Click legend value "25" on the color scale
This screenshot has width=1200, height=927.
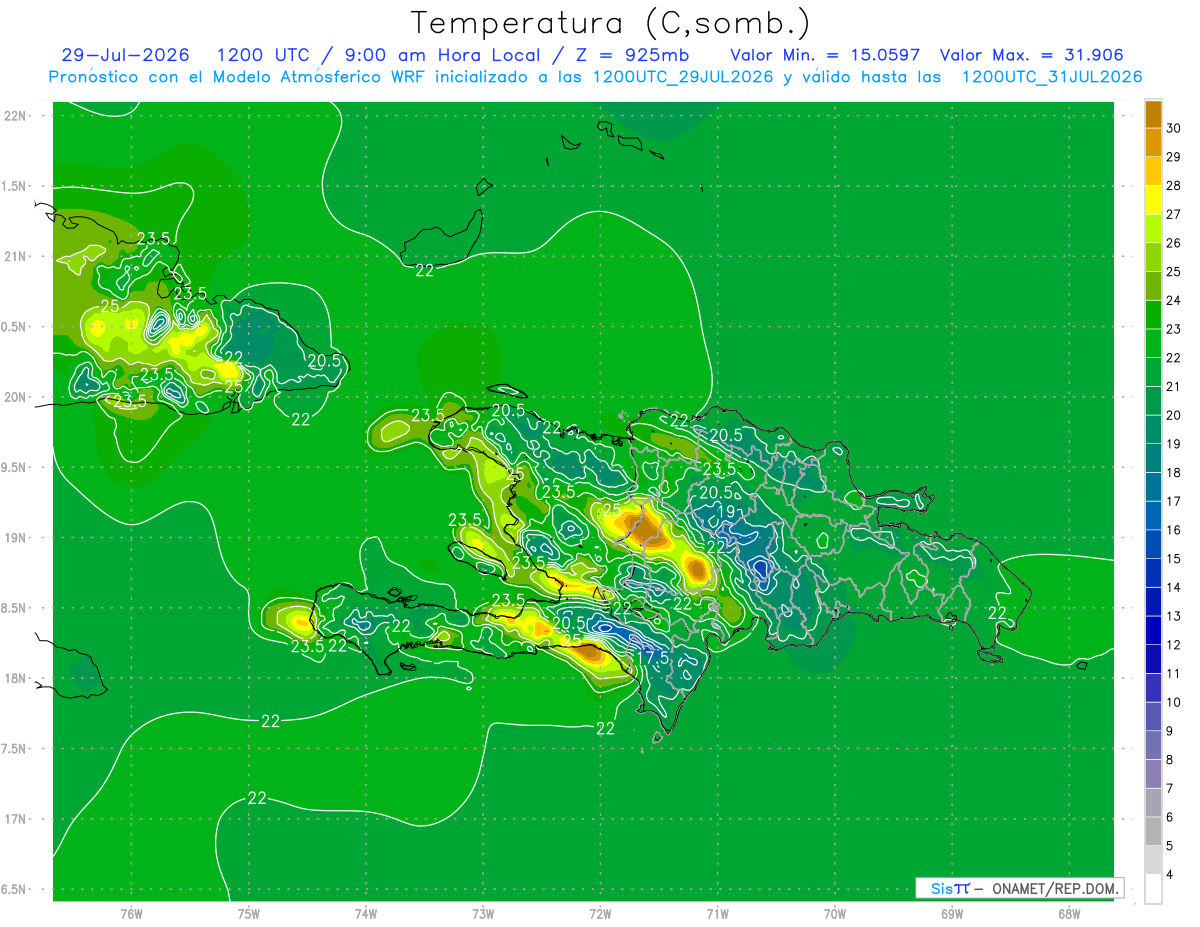(x=1174, y=272)
